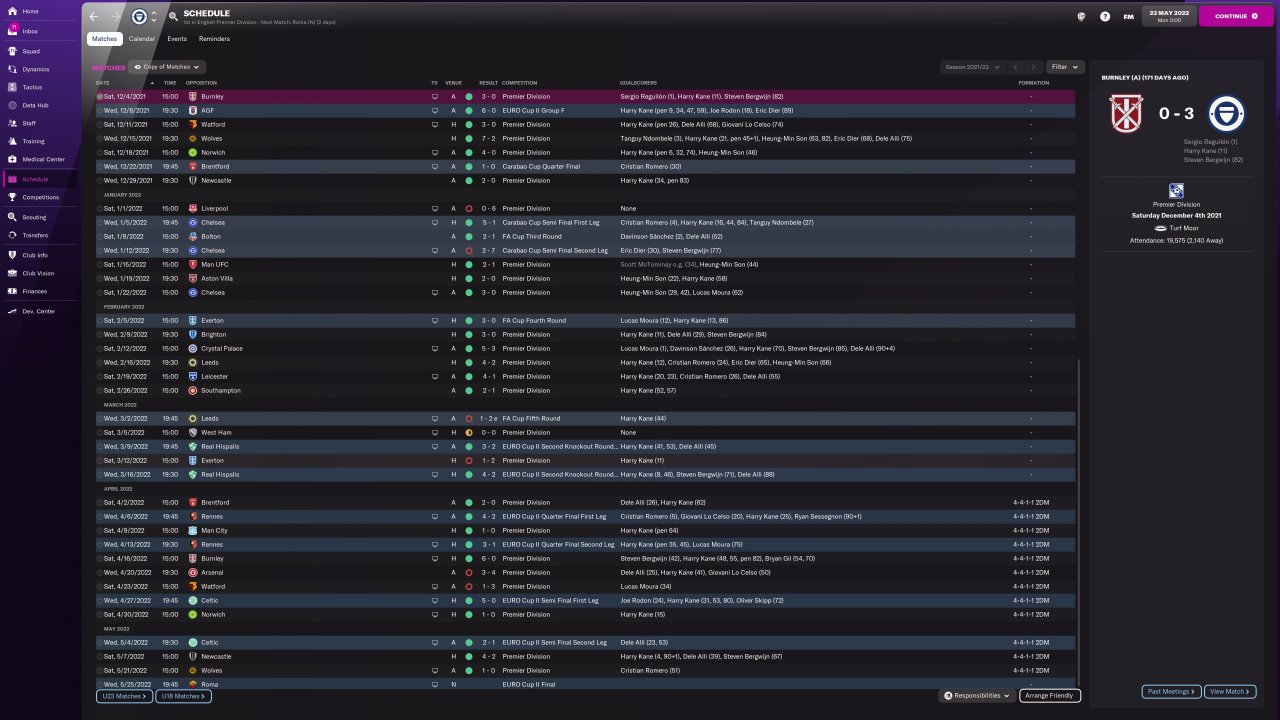Click the Bolton FA Cup Third Round row
The width and height of the screenshot is (1280, 720).
585,236
